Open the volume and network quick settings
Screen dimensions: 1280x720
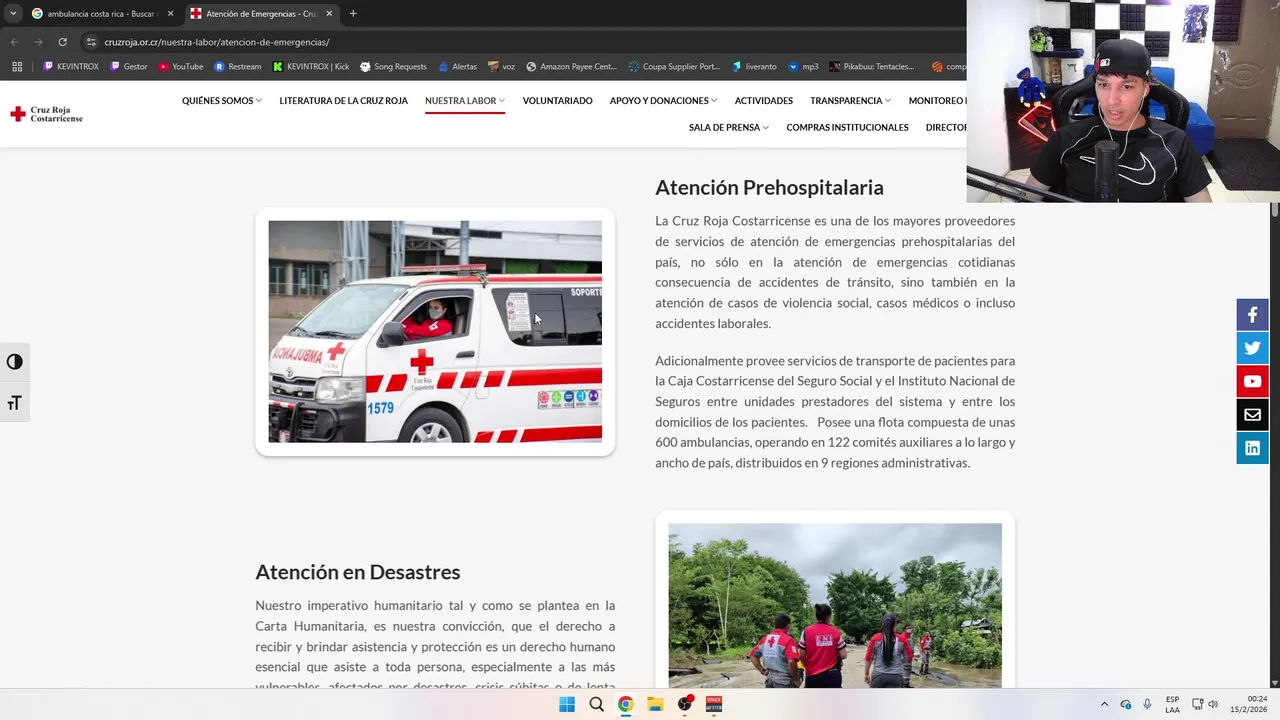tap(1204, 704)
